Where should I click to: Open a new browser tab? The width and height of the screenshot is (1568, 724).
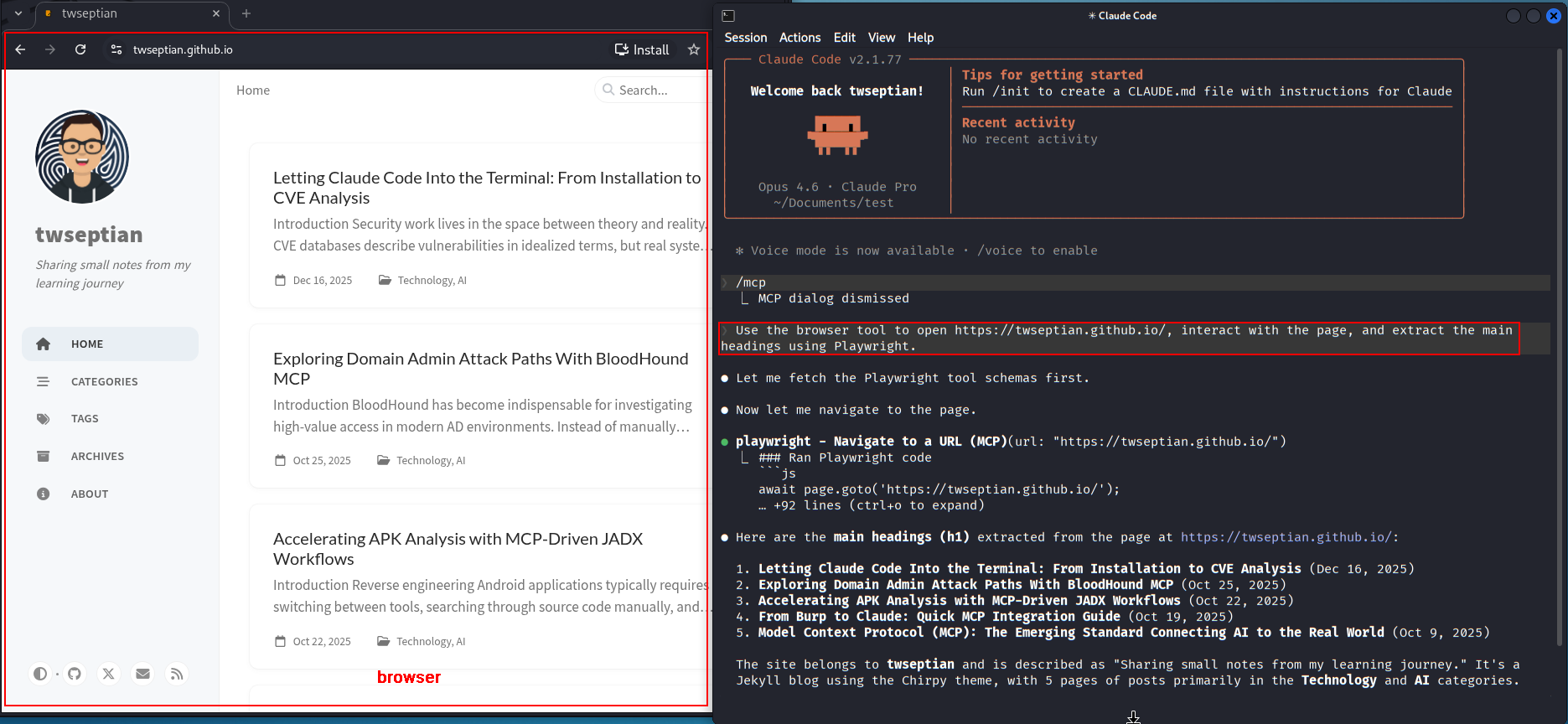(x=246, y=13)
